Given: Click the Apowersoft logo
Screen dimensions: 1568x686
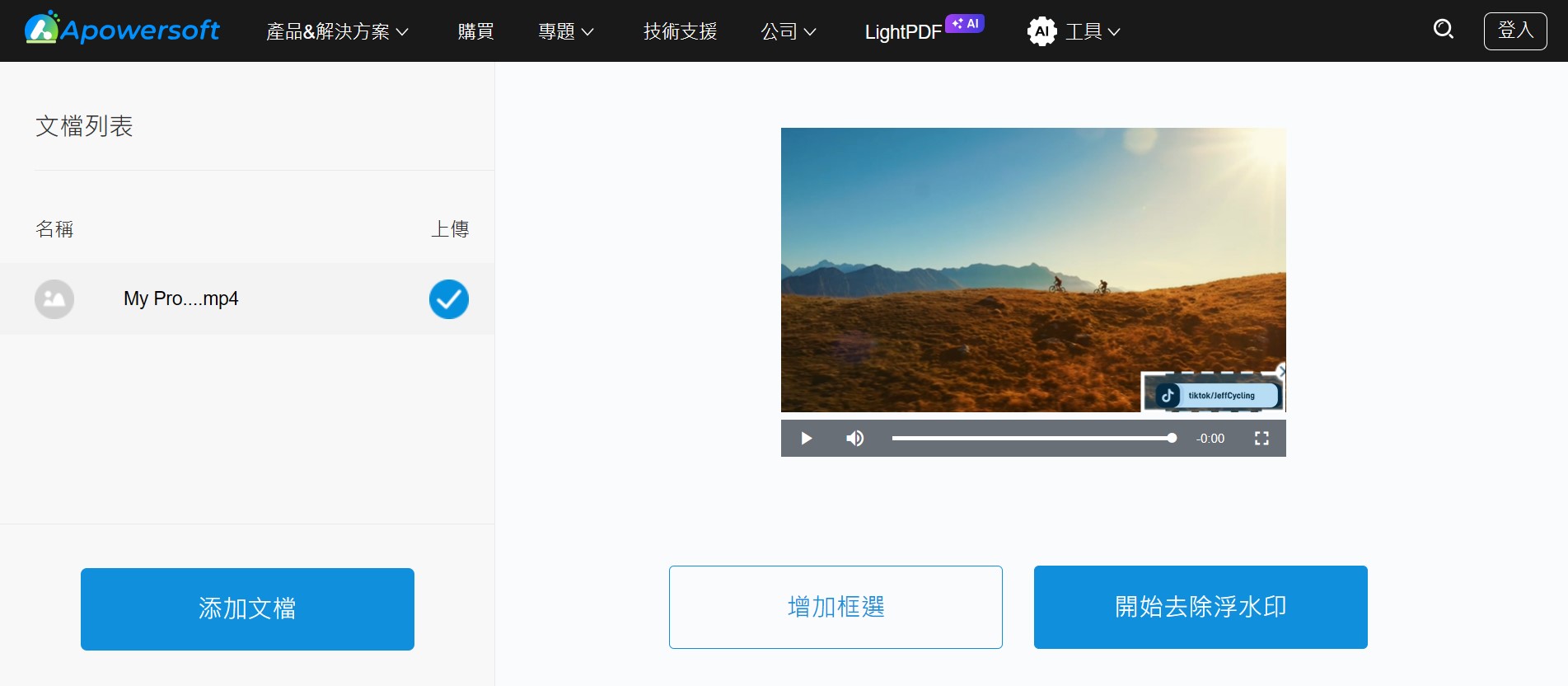Looking at the screenshot, I should pos(122,30).
